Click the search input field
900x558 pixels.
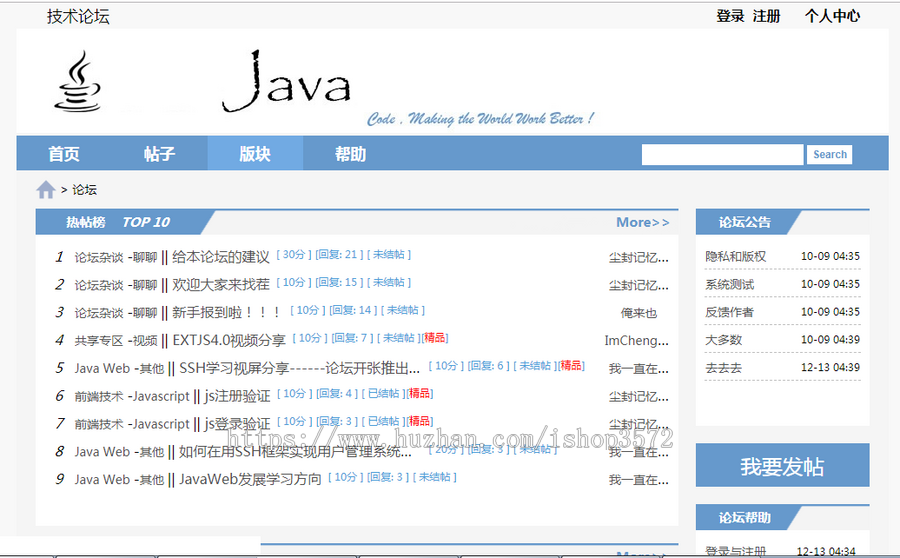pyautogui.click(x=722, y=154)
